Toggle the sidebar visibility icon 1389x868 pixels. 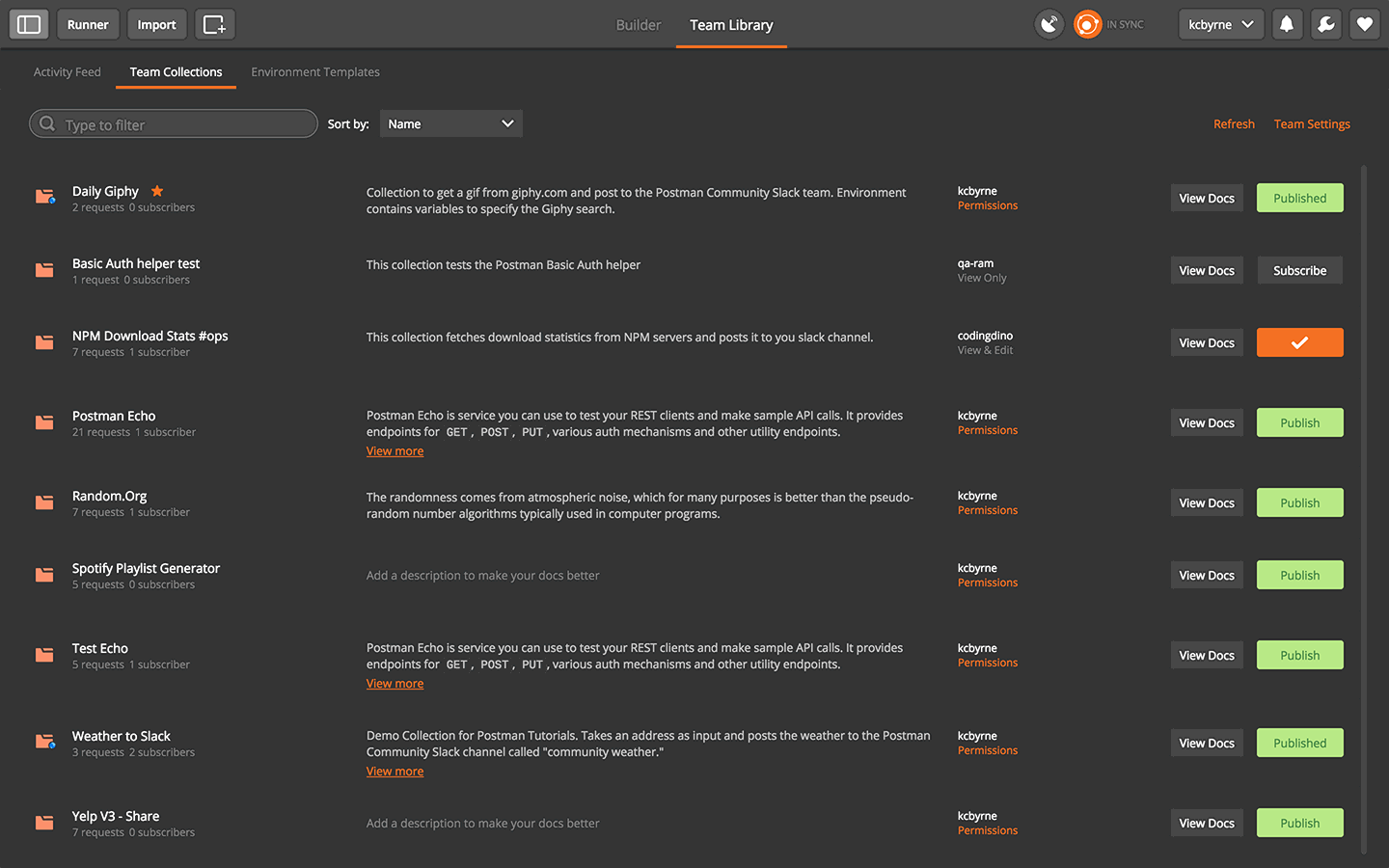[28, 24]
